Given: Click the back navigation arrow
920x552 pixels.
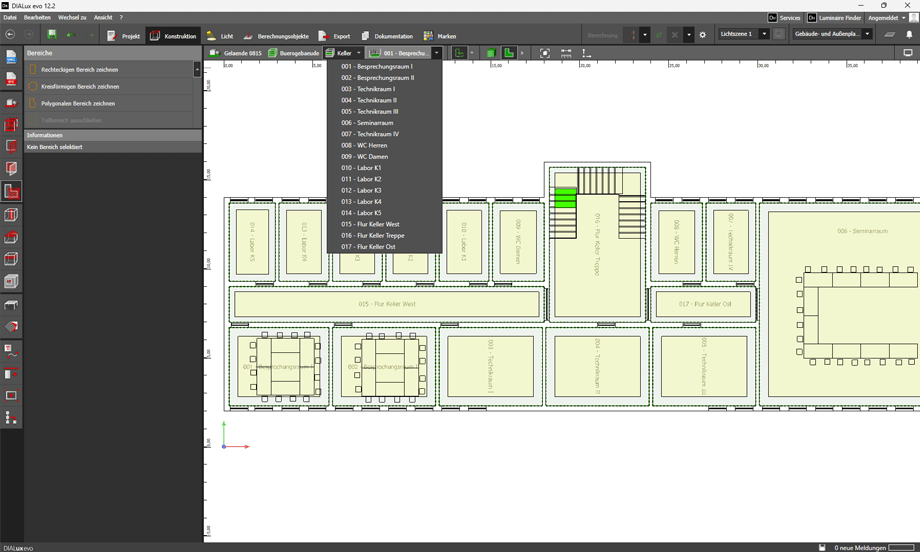Looking at the screenshot, I should click(x=11, y=35).
